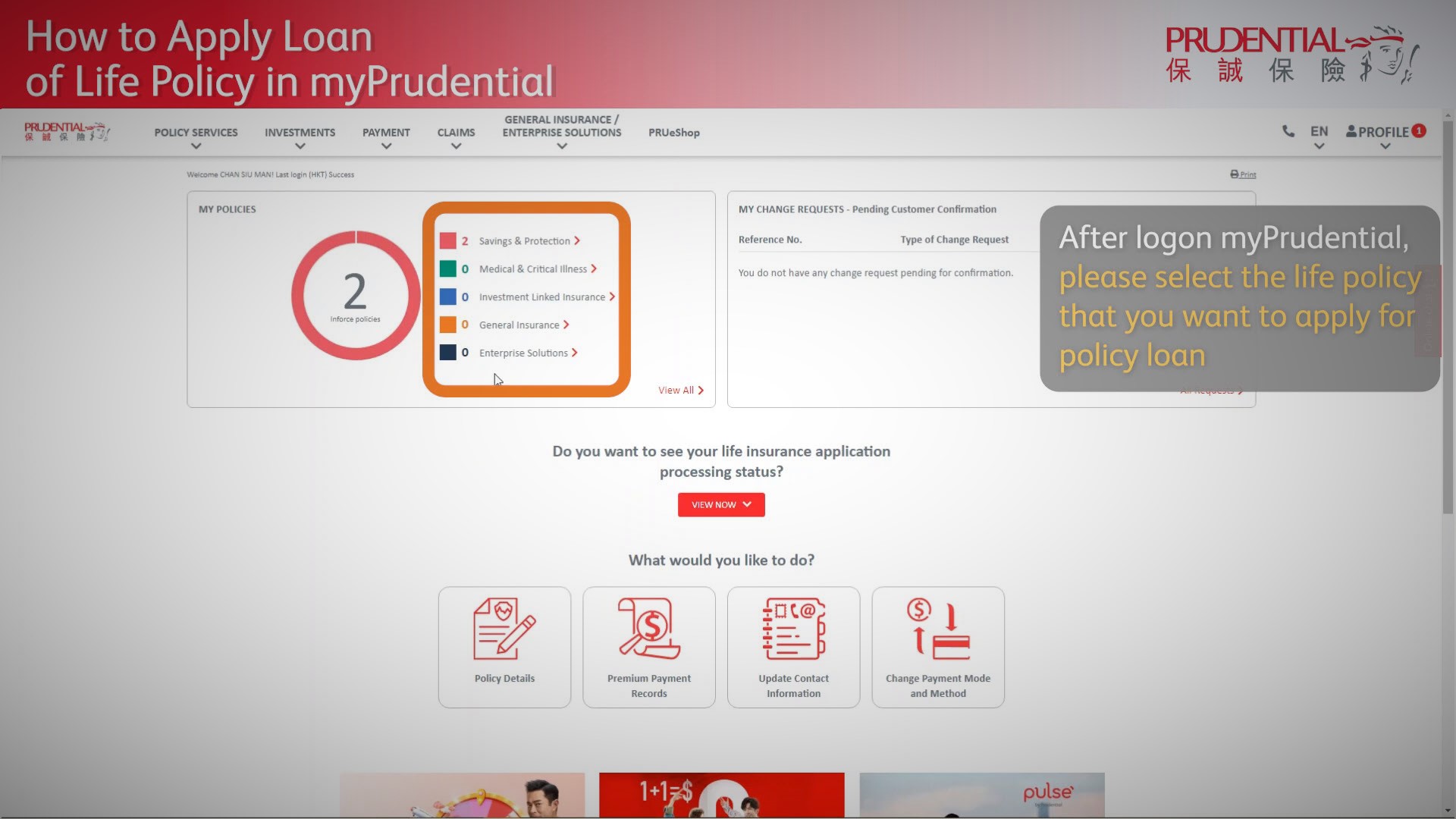Open the CLAIMS menu

[x=457, y=133]
